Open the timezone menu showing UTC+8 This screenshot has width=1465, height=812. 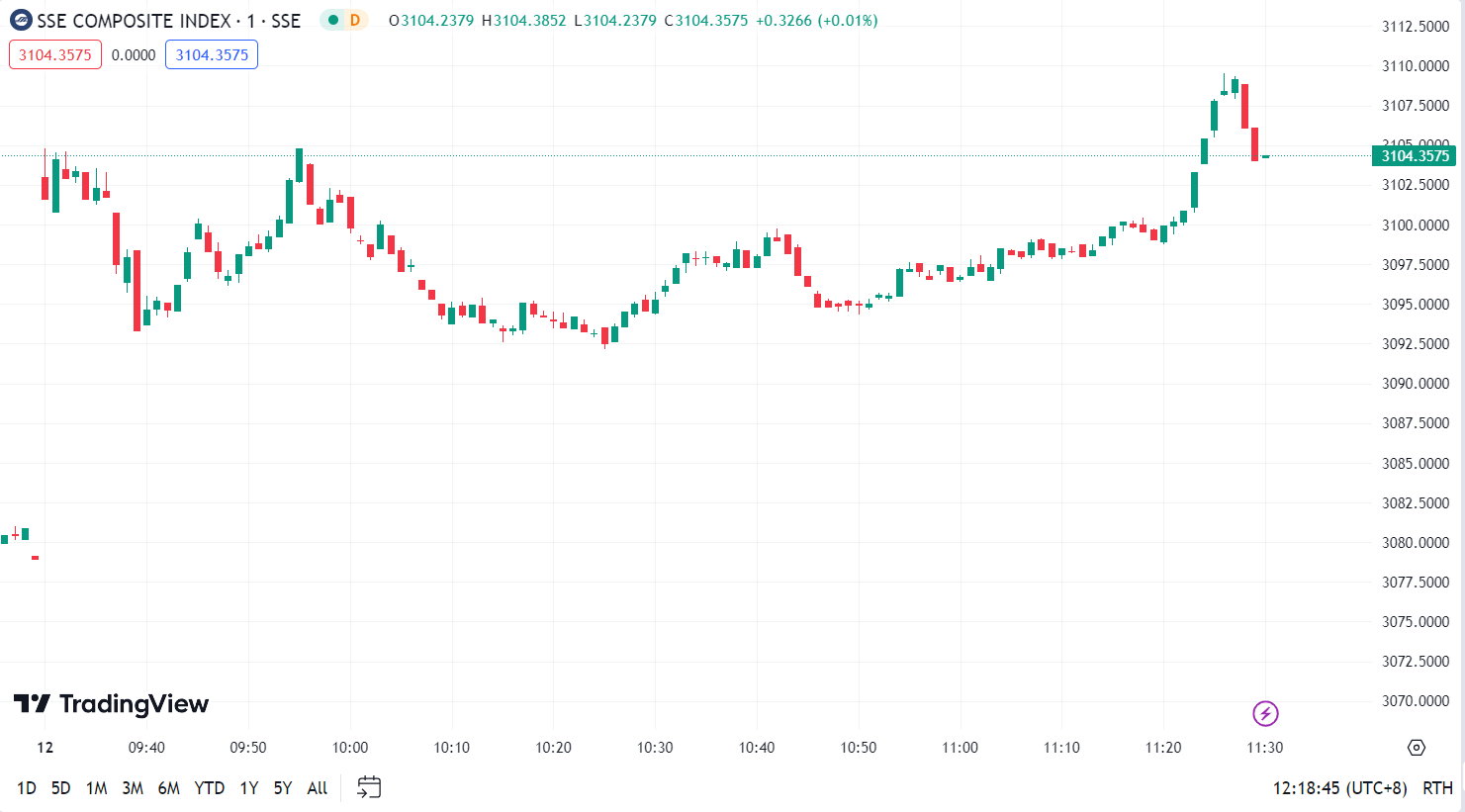1339,788
